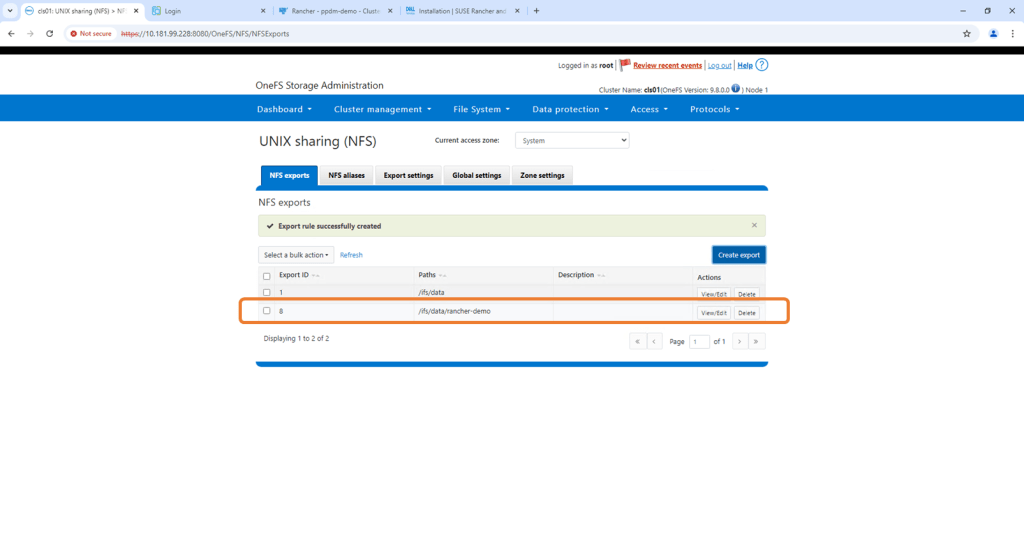Select checkbox for export ID 8
1024x548 pixels.
tap(267, 311)
